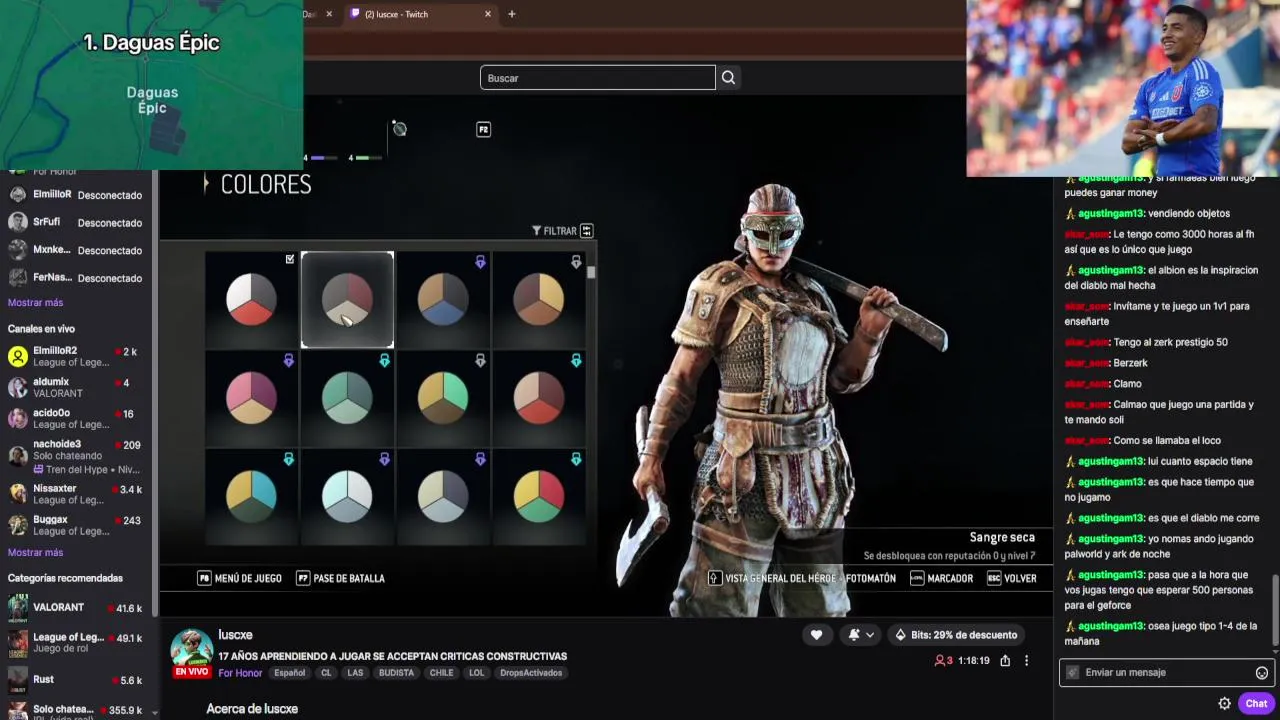Open the notification bell dropdown
Viewport: 1280px width, 720px height.
pos(861,635)
